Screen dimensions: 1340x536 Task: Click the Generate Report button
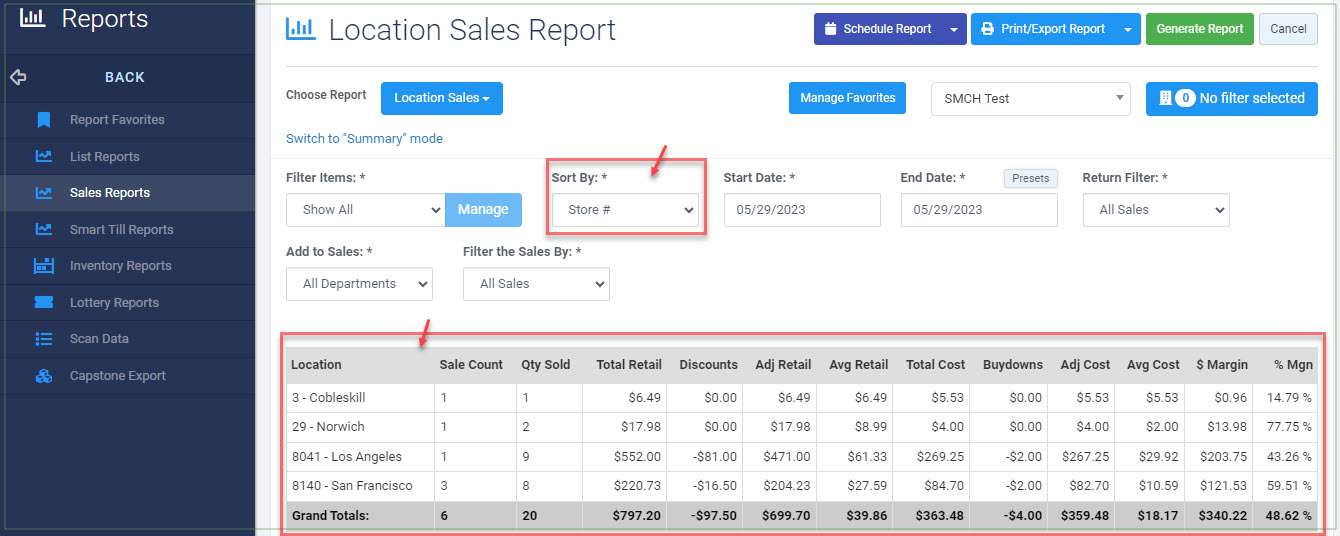tap(1199, 29)
